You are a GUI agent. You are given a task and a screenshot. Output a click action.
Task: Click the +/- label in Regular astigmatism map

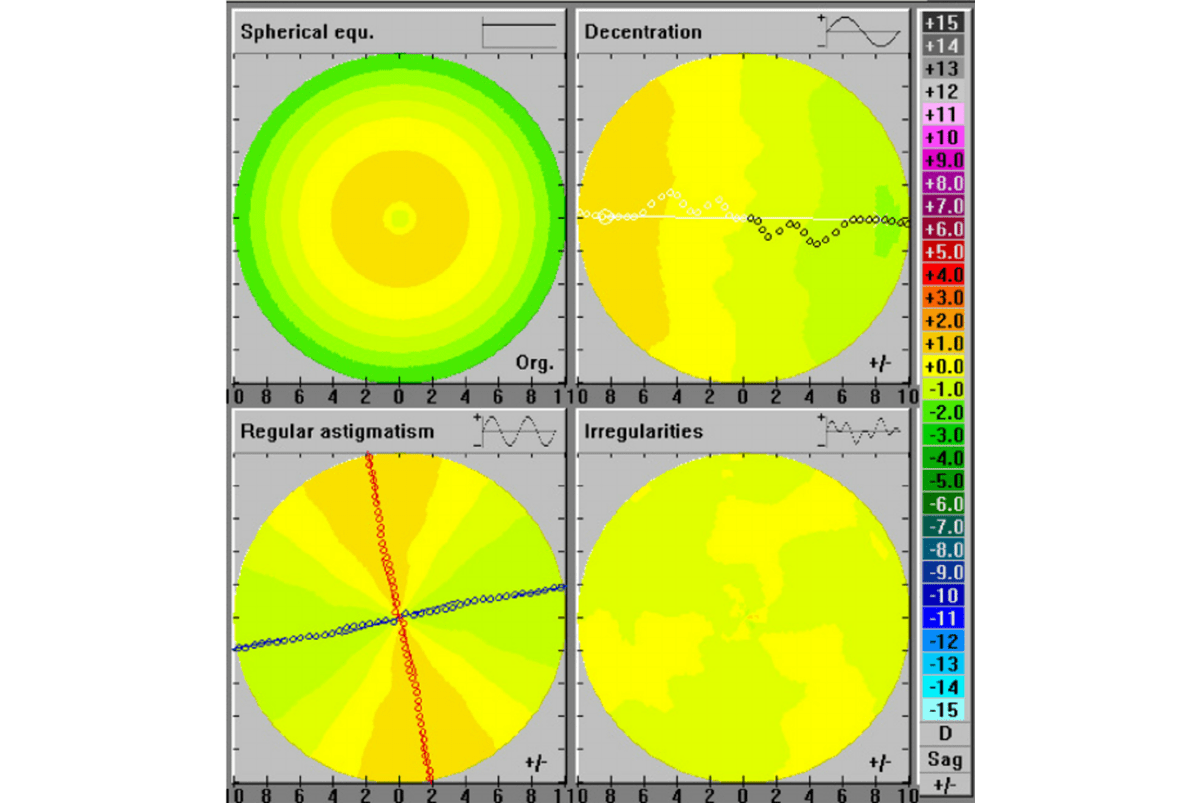[537, 763]
